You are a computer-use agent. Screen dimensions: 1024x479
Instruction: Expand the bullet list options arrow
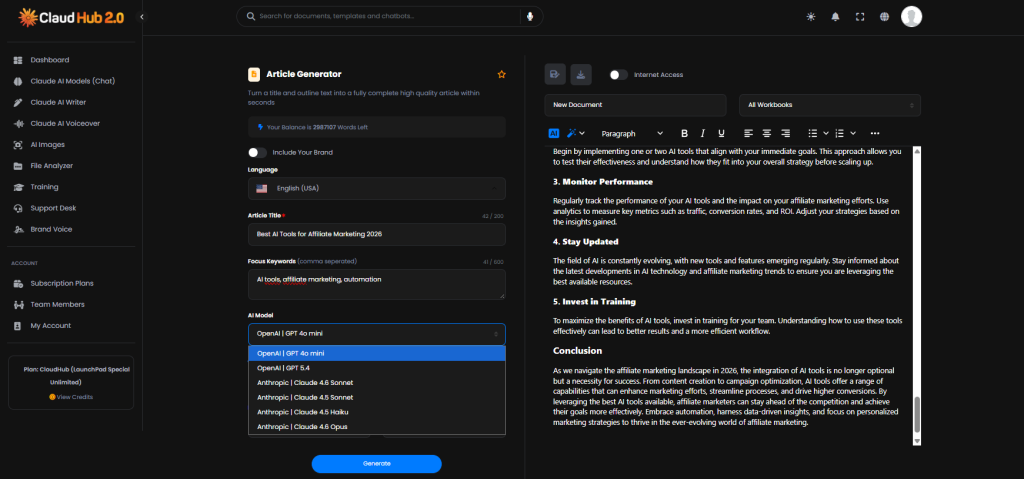point(825,133)
